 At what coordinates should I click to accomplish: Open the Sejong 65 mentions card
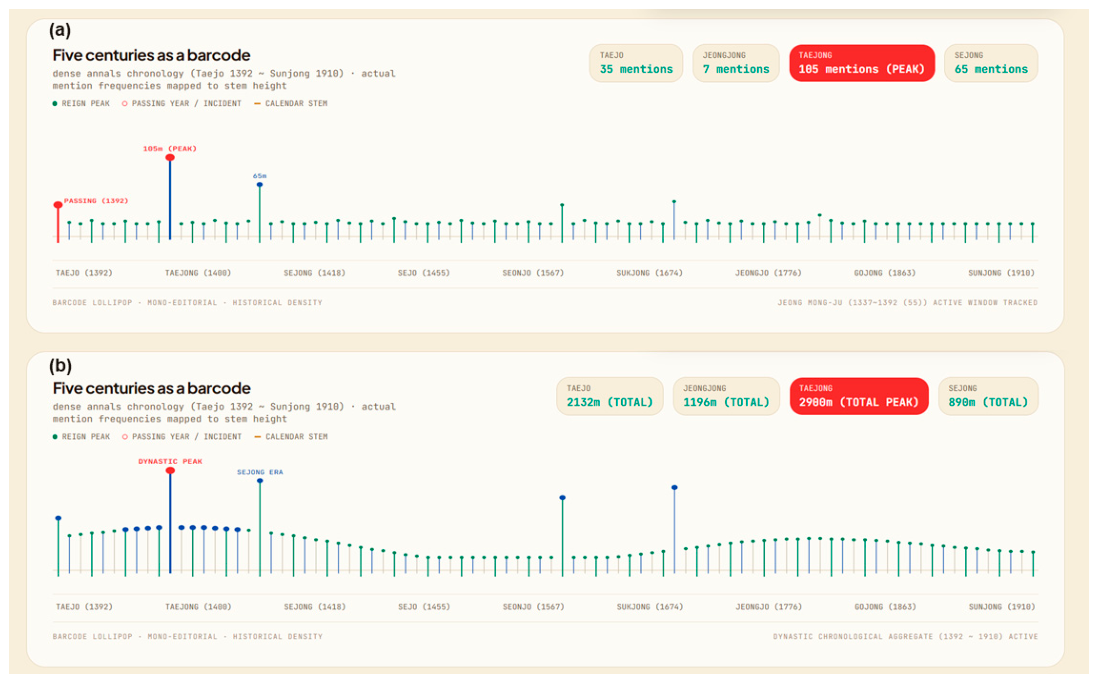[x=991, y=63]
